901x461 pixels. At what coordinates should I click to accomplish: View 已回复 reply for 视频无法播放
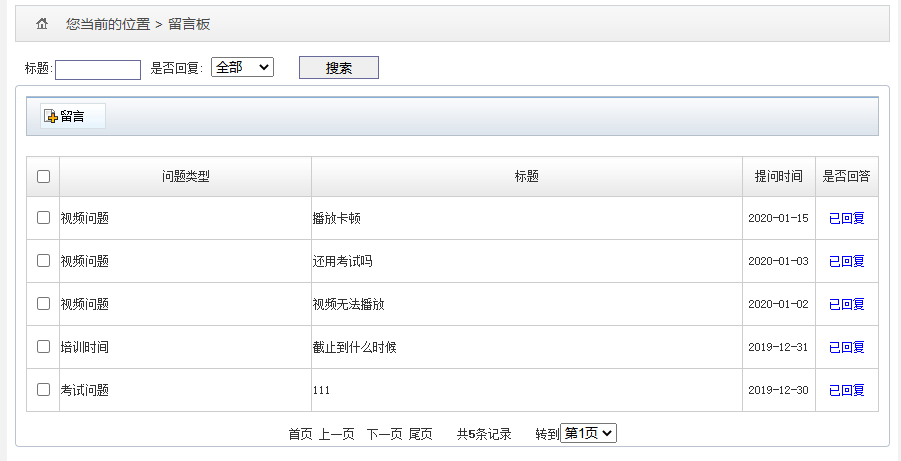coord(846,304)
